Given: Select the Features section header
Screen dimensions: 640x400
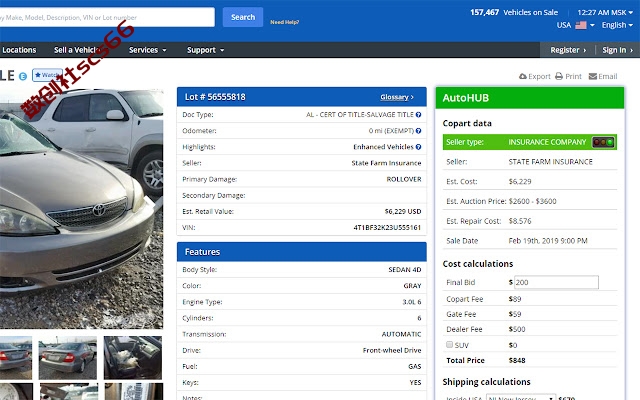Looking at the screenshot, I should (302, 252).
